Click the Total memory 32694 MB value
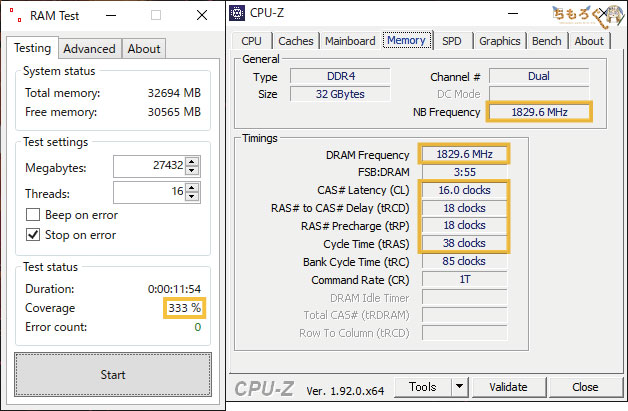This screenshot has width=628, height=411. pyautogui.click(x=174, y=93)
